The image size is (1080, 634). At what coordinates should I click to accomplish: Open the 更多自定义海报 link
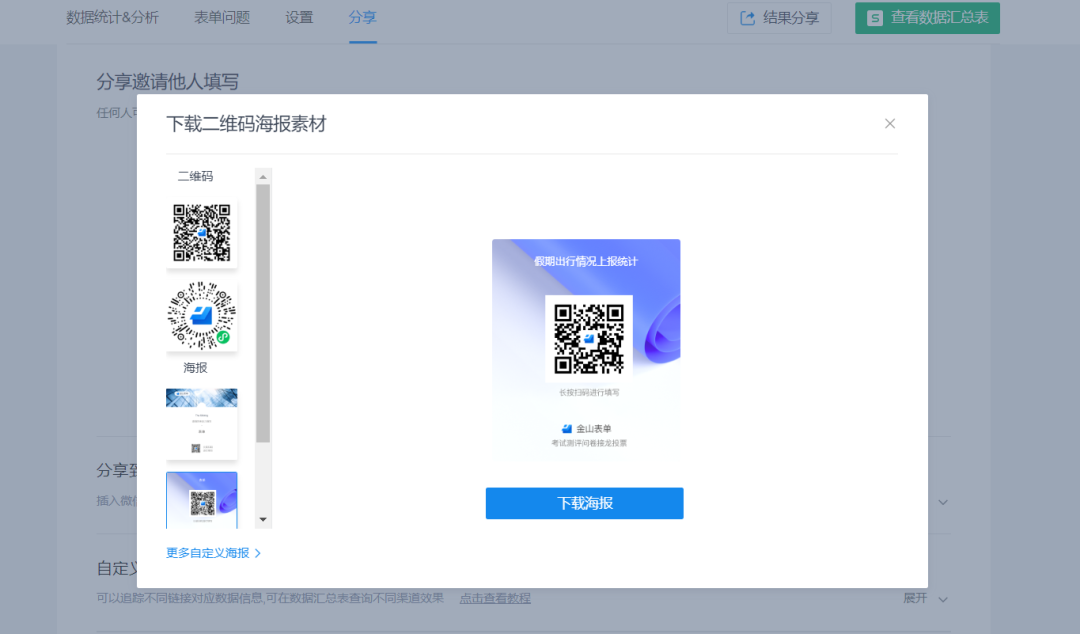[214, 553]
